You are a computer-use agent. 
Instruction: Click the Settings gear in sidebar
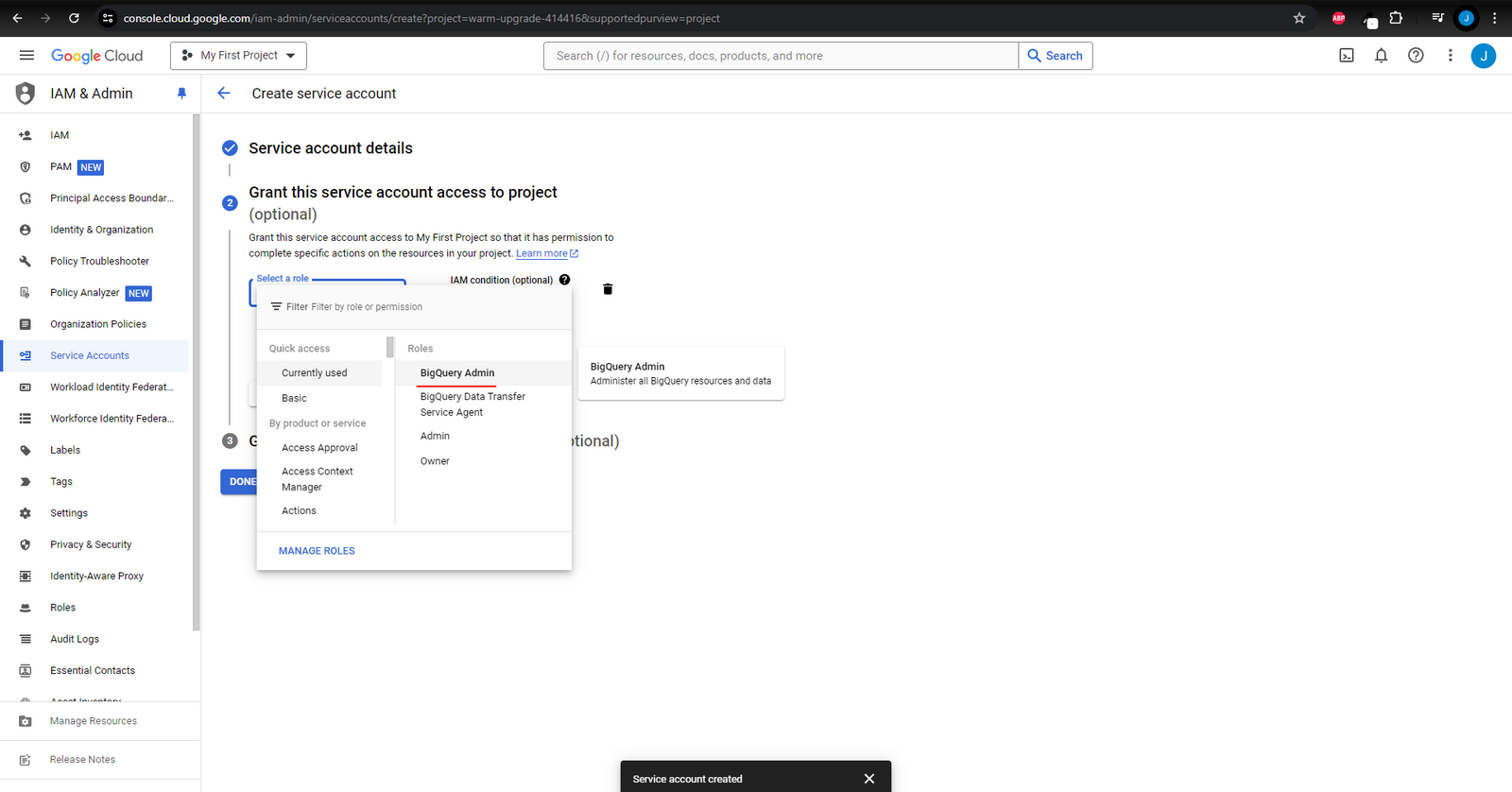click(x=26, y=513)
